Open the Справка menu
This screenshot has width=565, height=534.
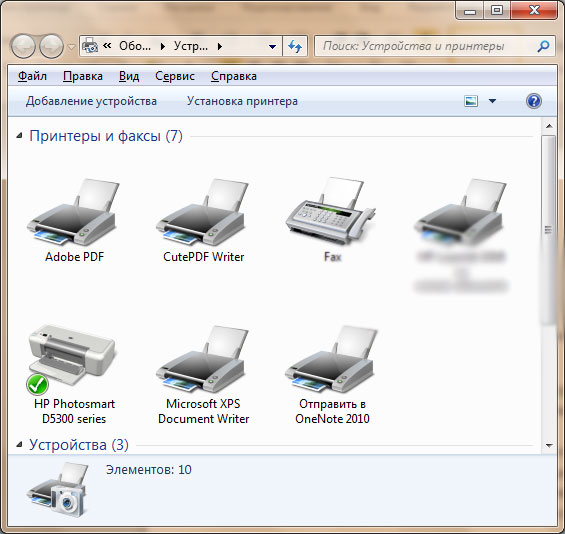pyautogui.click(x=234, y=76)
